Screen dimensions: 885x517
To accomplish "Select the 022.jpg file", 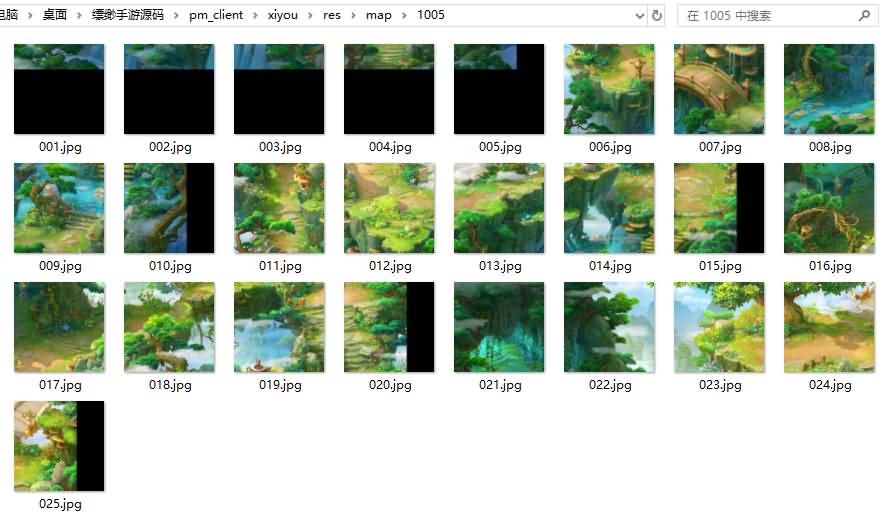I will pyautogui.click(x=609, y=327).
